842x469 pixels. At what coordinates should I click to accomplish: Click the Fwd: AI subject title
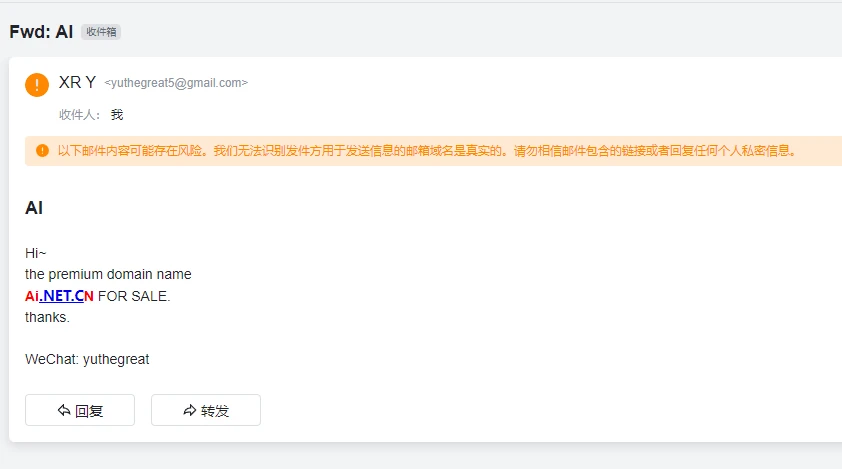41,31
